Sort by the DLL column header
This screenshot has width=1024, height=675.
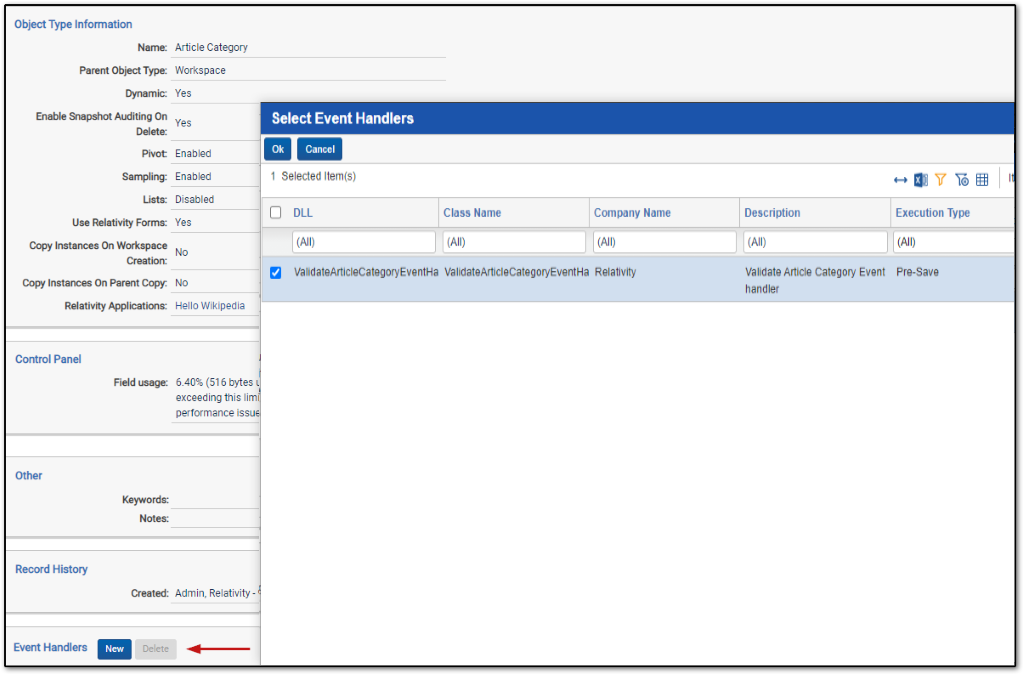(x=302, y=213)
